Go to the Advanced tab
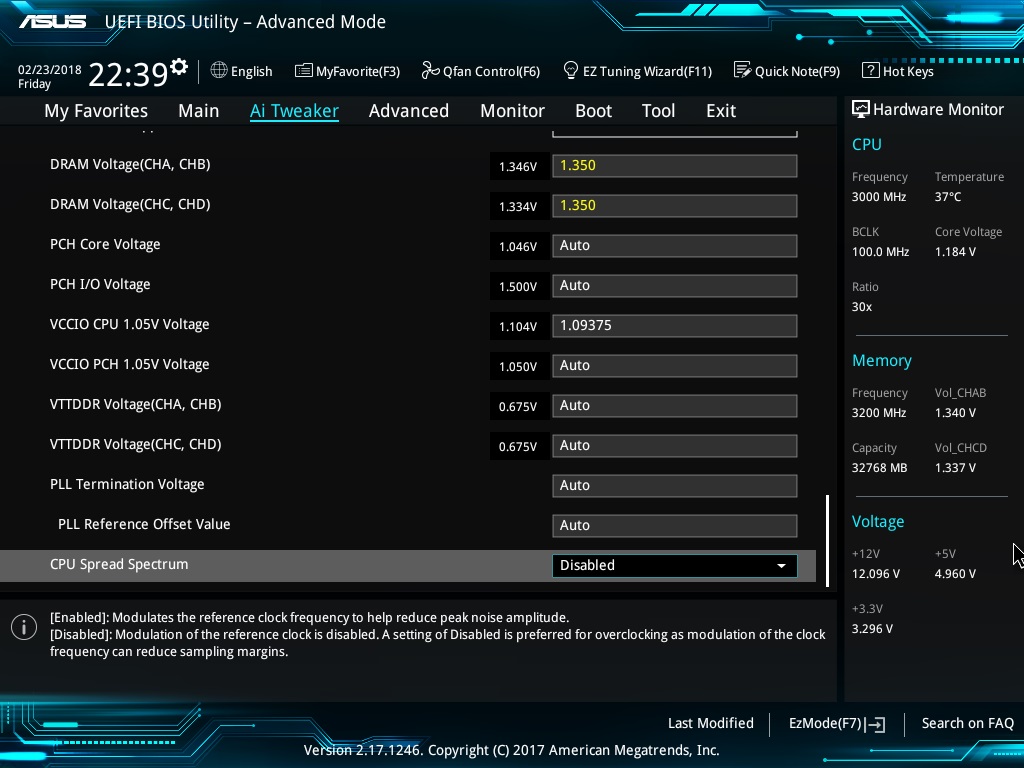Screen dimensions: 1024x768 (409, 111)
